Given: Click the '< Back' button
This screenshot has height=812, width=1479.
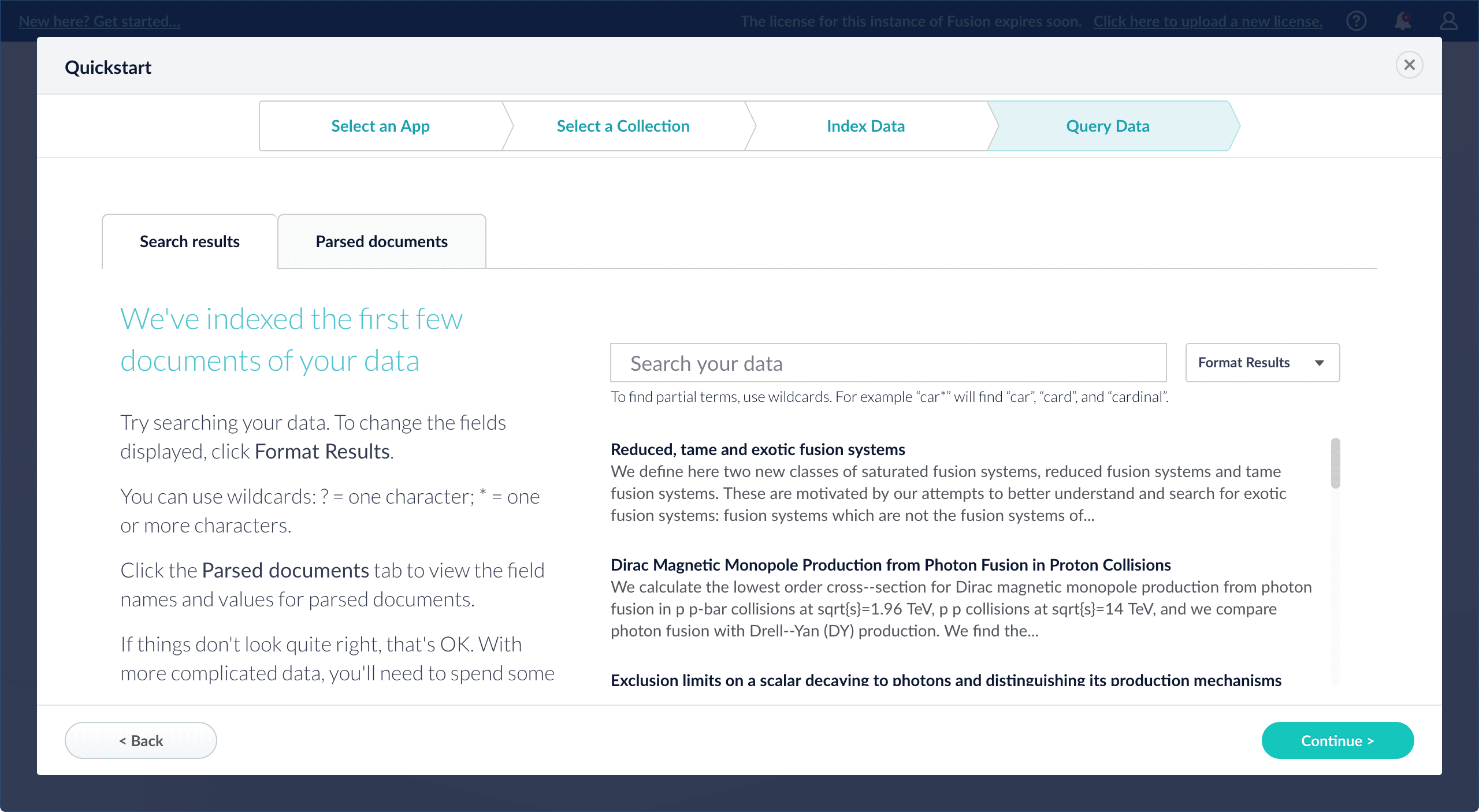Looking at the screenshot, I should click(x=140, y=740).
